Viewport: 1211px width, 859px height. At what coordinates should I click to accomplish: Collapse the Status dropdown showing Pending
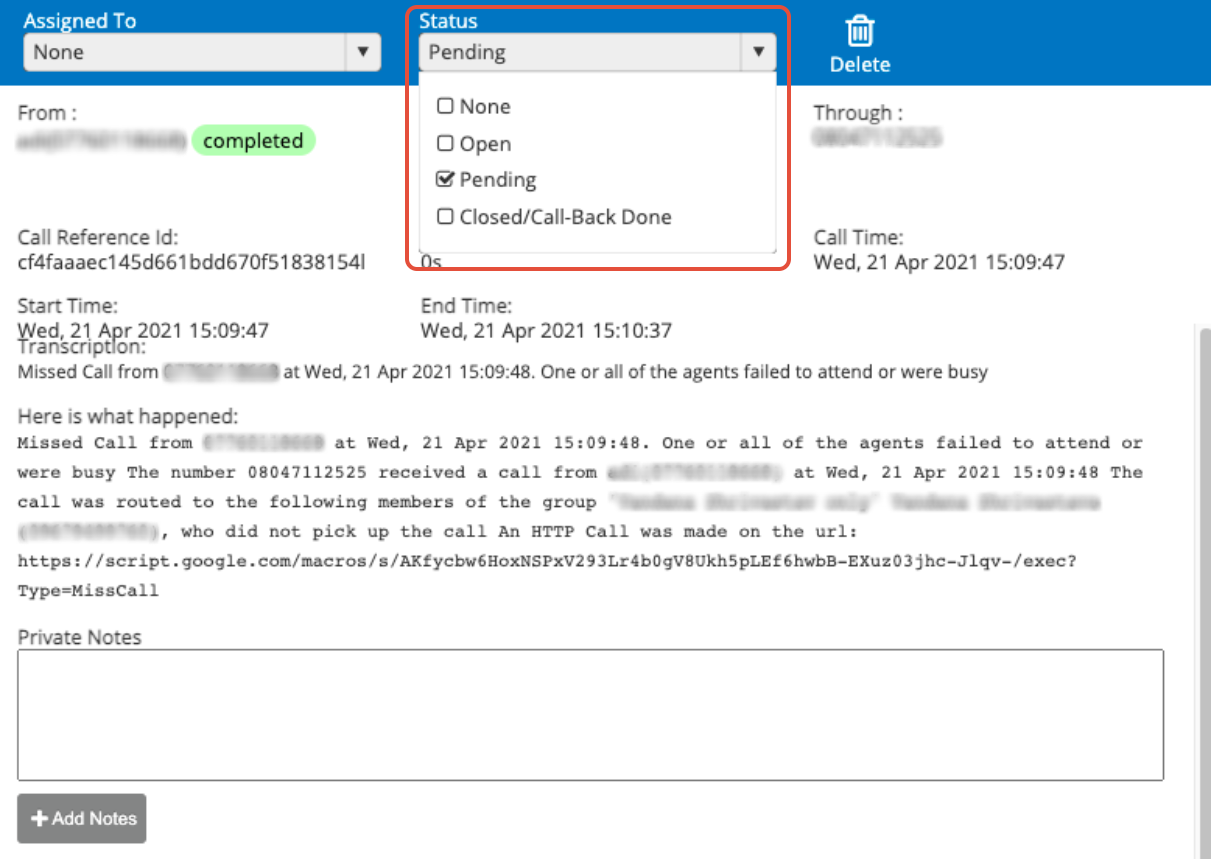[x=597, y=52]
